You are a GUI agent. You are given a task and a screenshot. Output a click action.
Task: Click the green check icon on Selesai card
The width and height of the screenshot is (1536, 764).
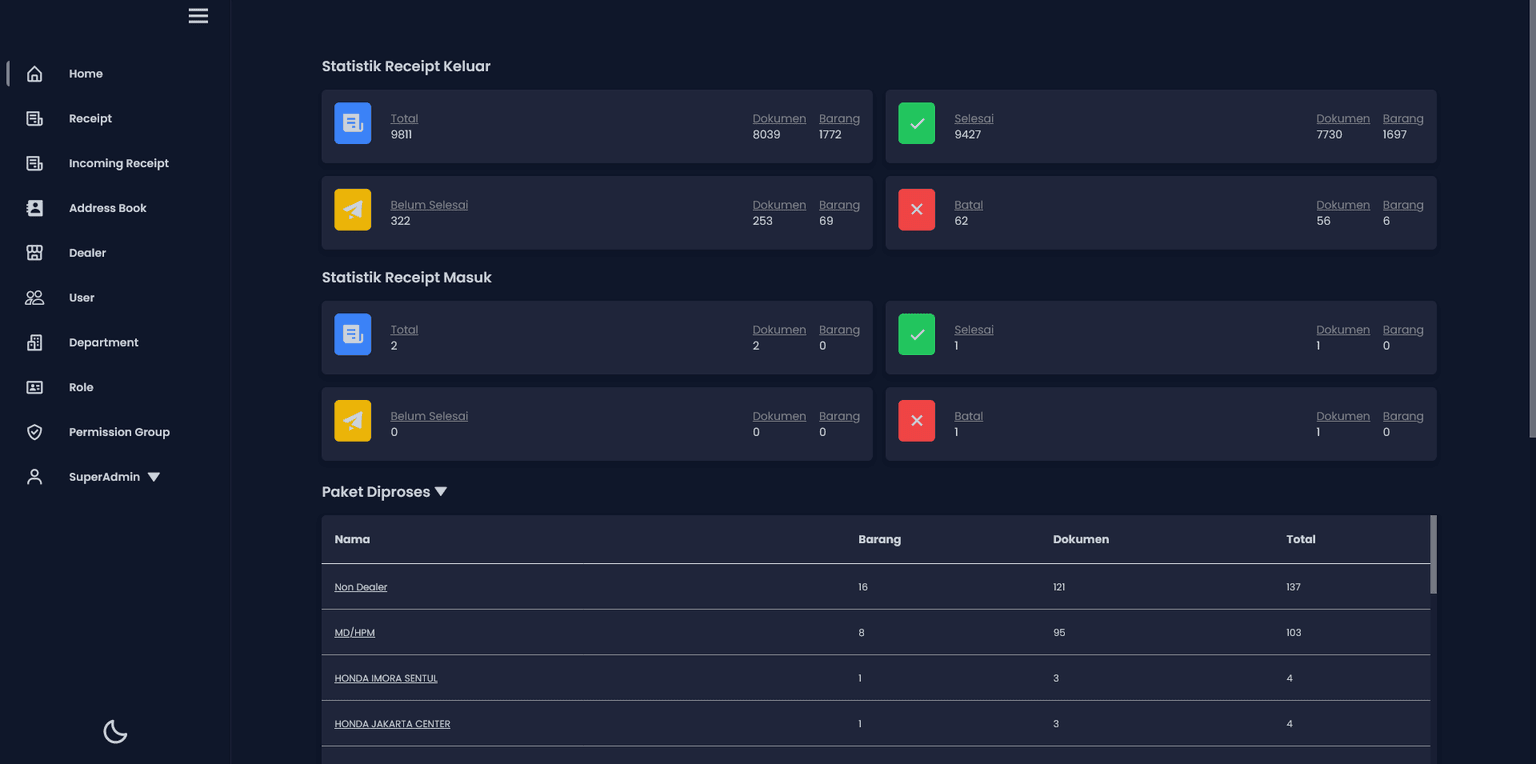point(916,123)
